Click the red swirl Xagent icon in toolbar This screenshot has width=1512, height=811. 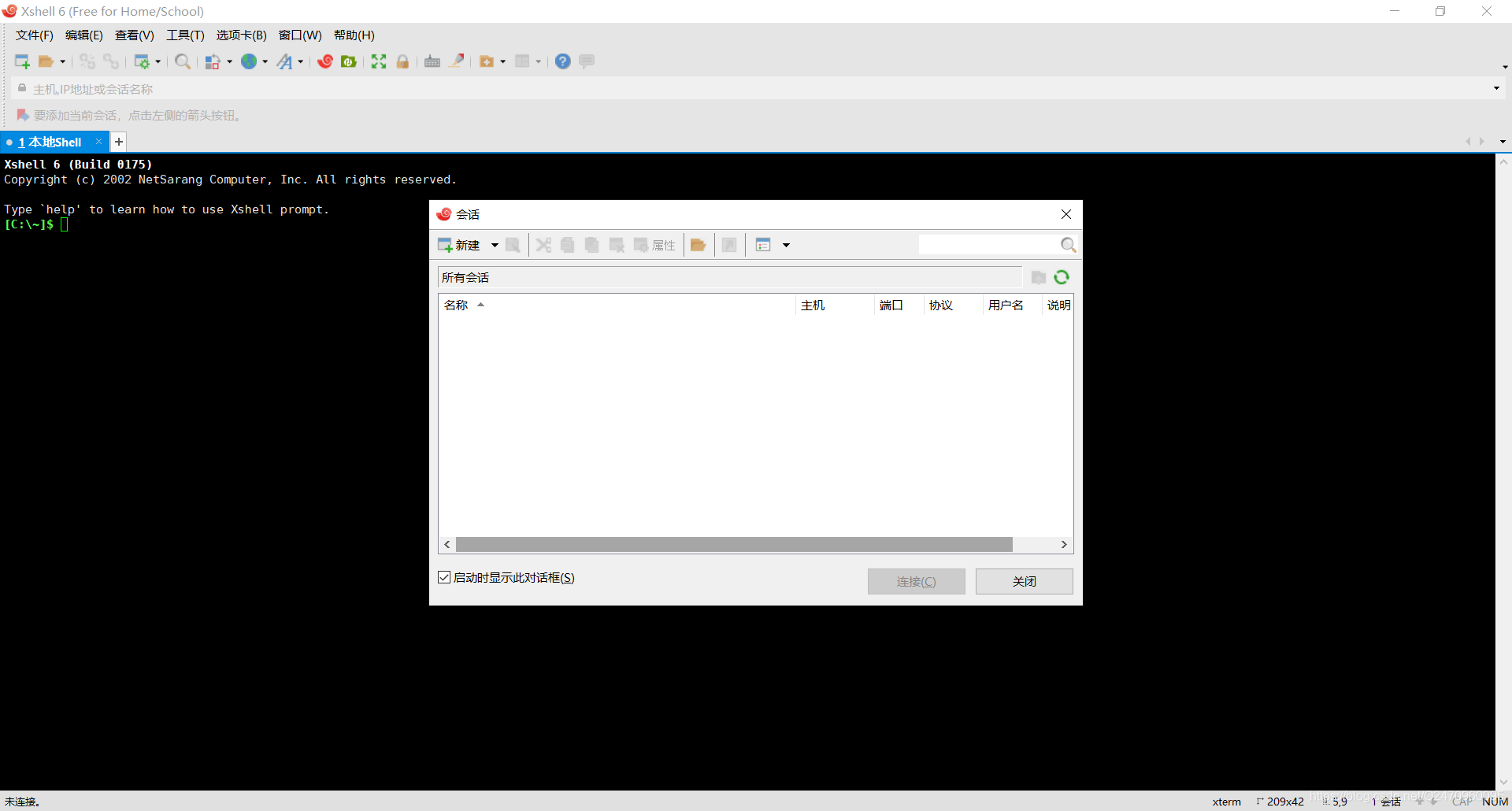(325, 61)
